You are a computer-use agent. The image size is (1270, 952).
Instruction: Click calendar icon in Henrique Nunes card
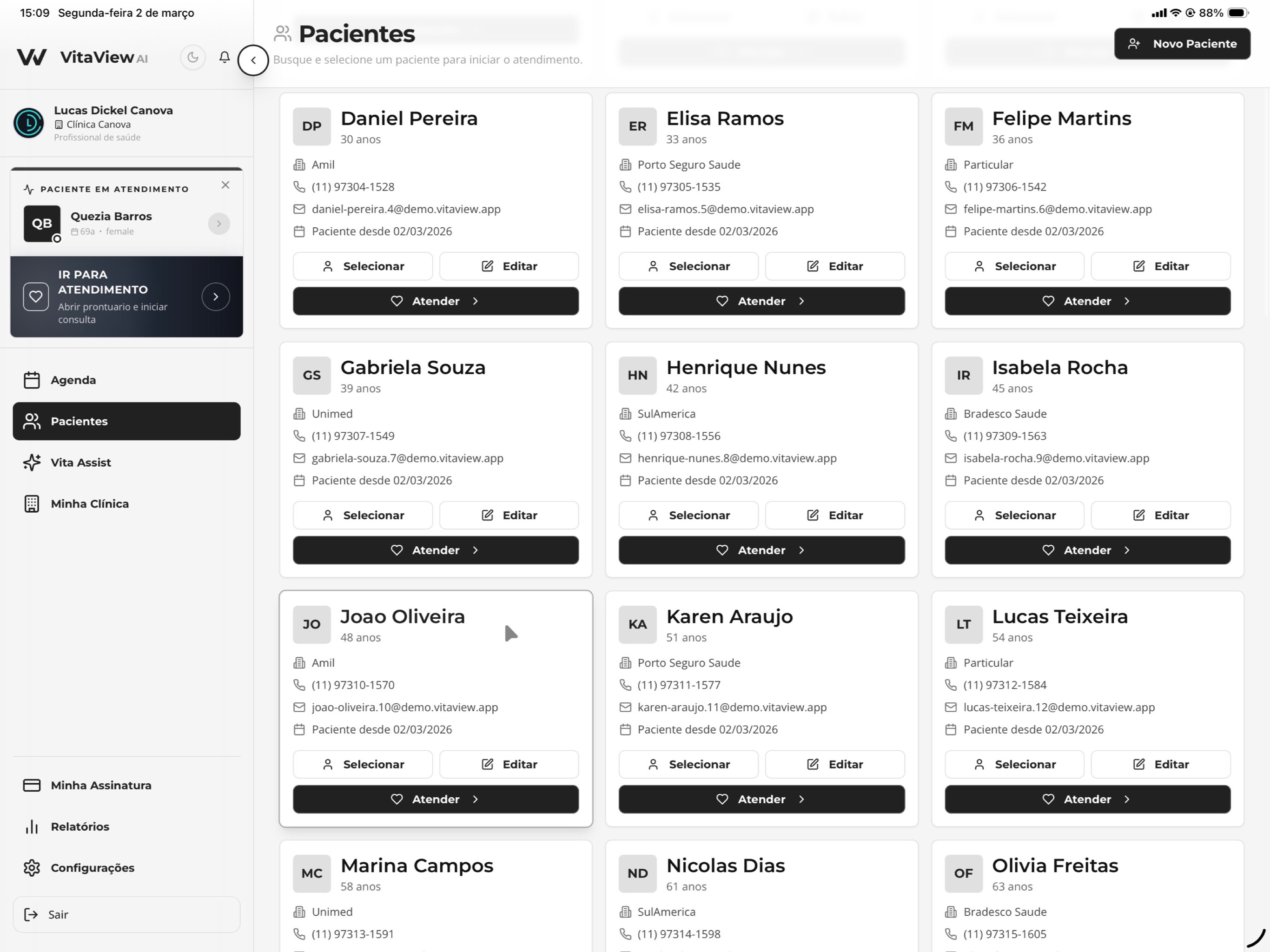tap(625, 481)
